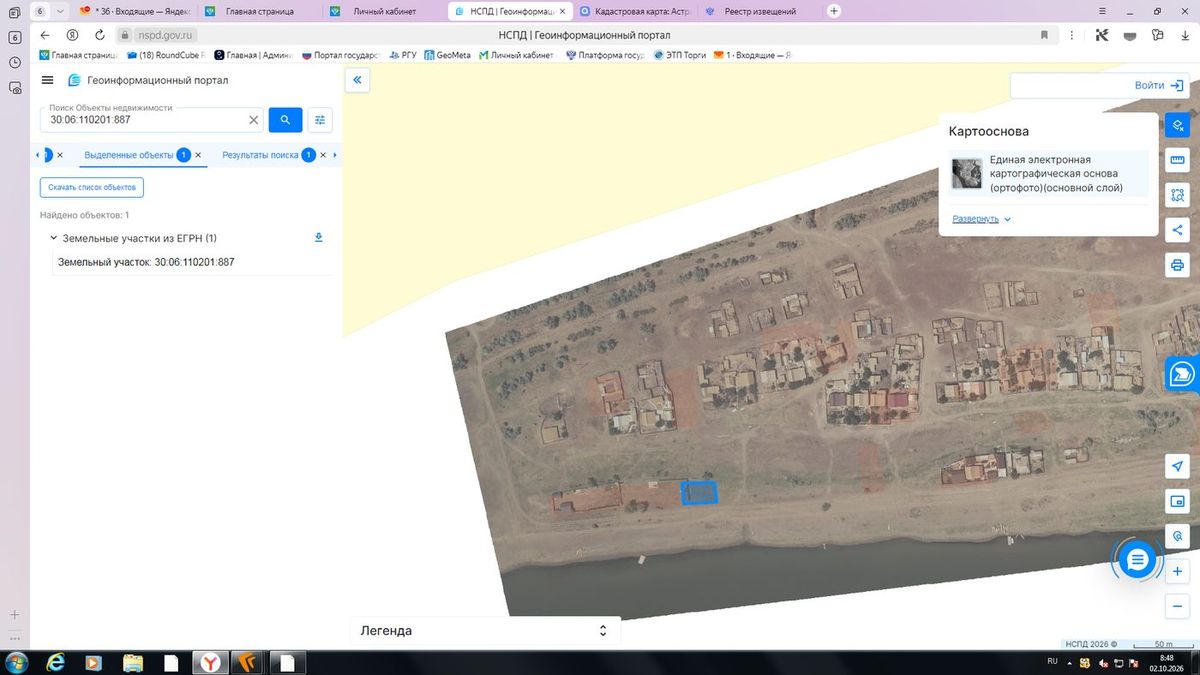Open the GeoMeta bookmark
The width and height of the screenshot is (1200, 675).
coord(447,55)
